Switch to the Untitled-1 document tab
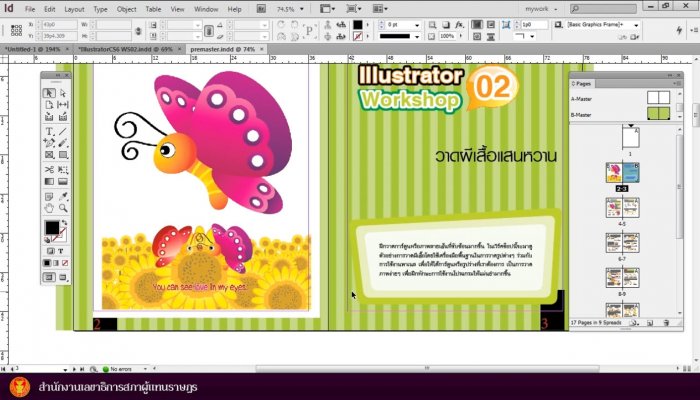 [x=33, y=49]
